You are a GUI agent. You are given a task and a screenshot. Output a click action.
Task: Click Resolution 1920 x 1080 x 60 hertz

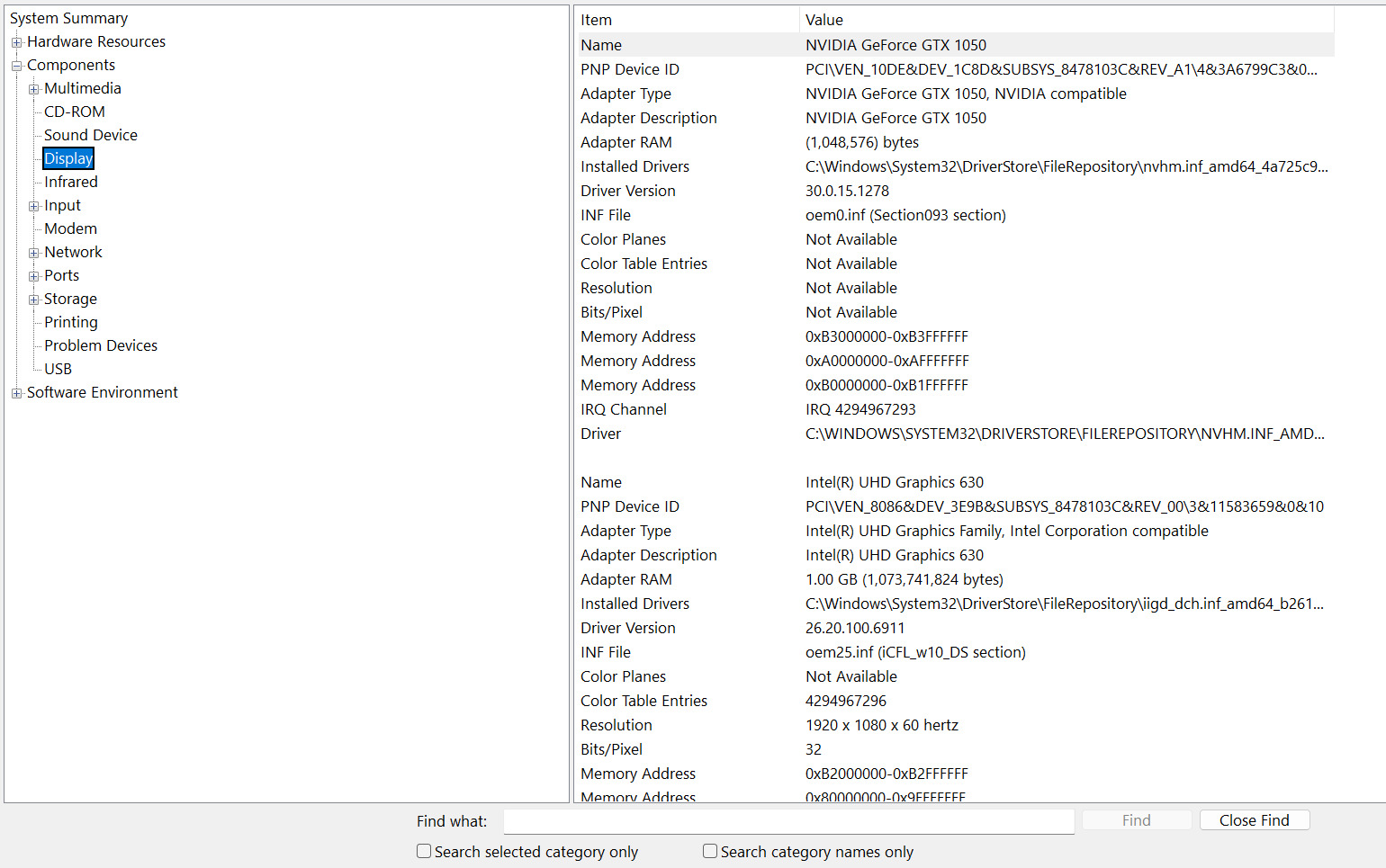[882, 725]
